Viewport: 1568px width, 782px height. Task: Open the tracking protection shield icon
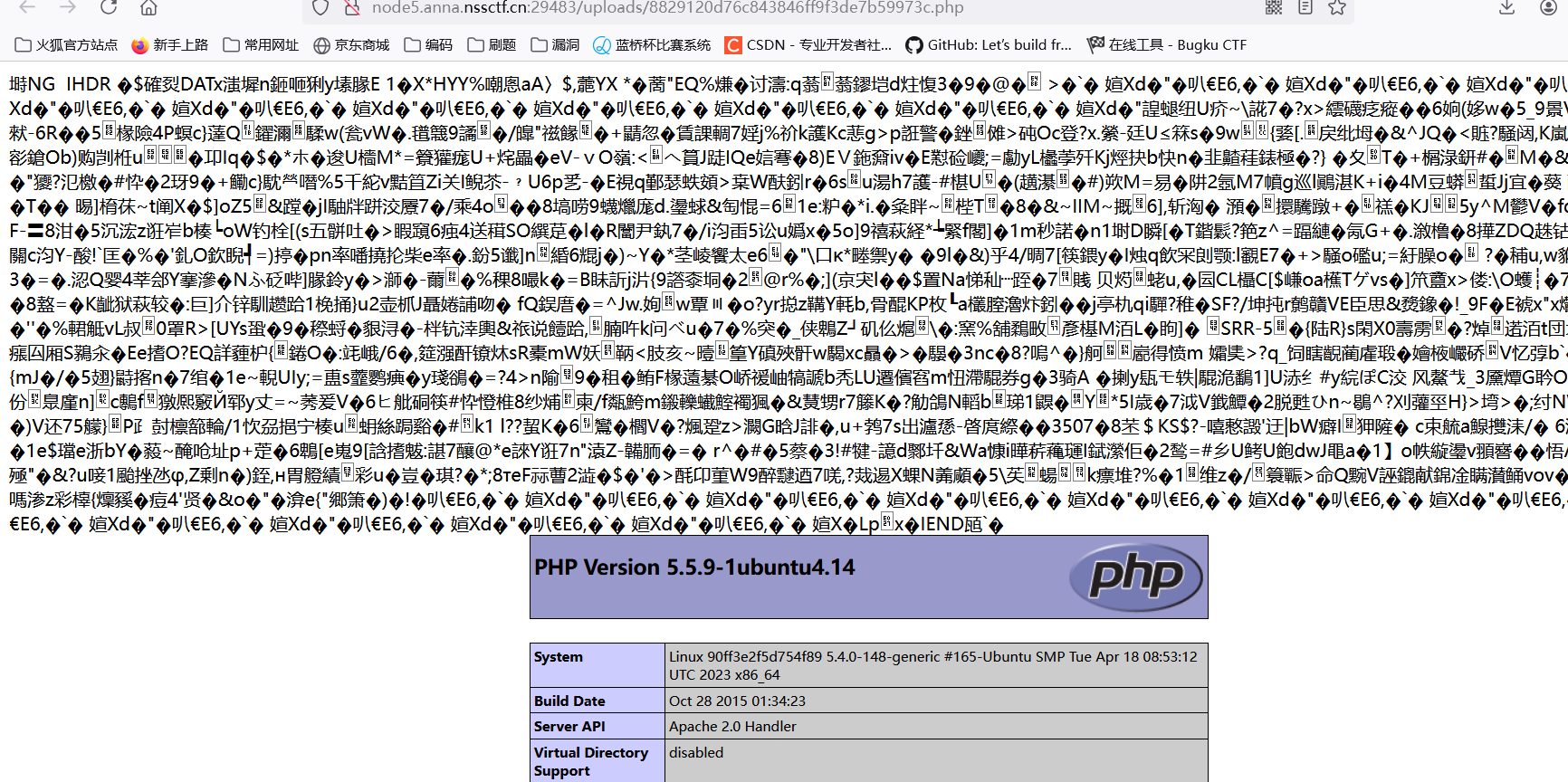(320, 7)
